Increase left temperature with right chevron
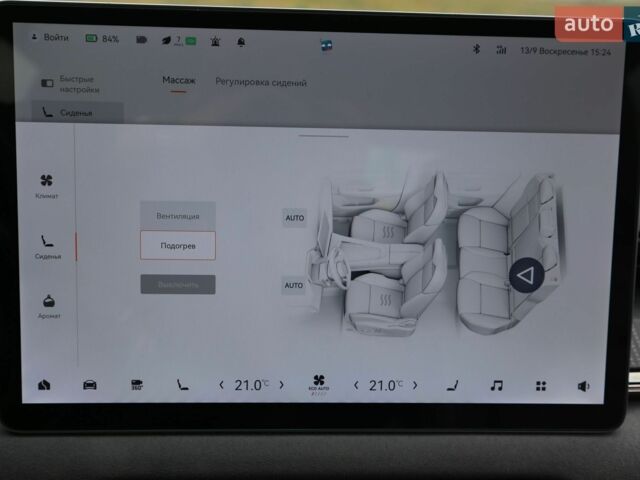The image size is (640, 480). (282, 385)
